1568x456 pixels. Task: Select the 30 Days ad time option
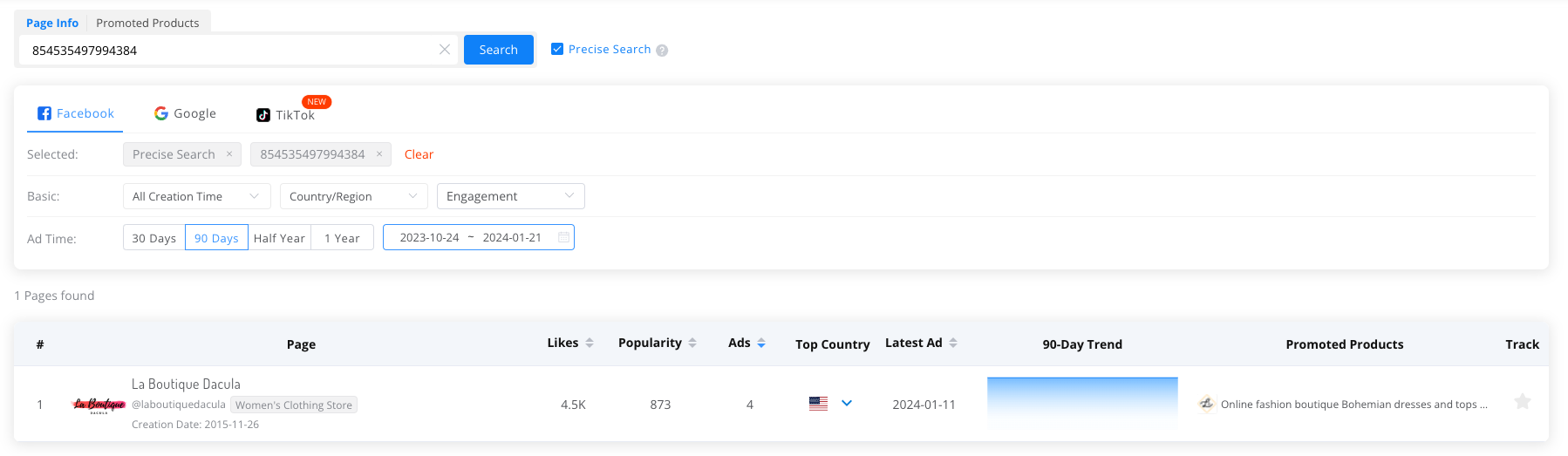(x=154, y=238)
